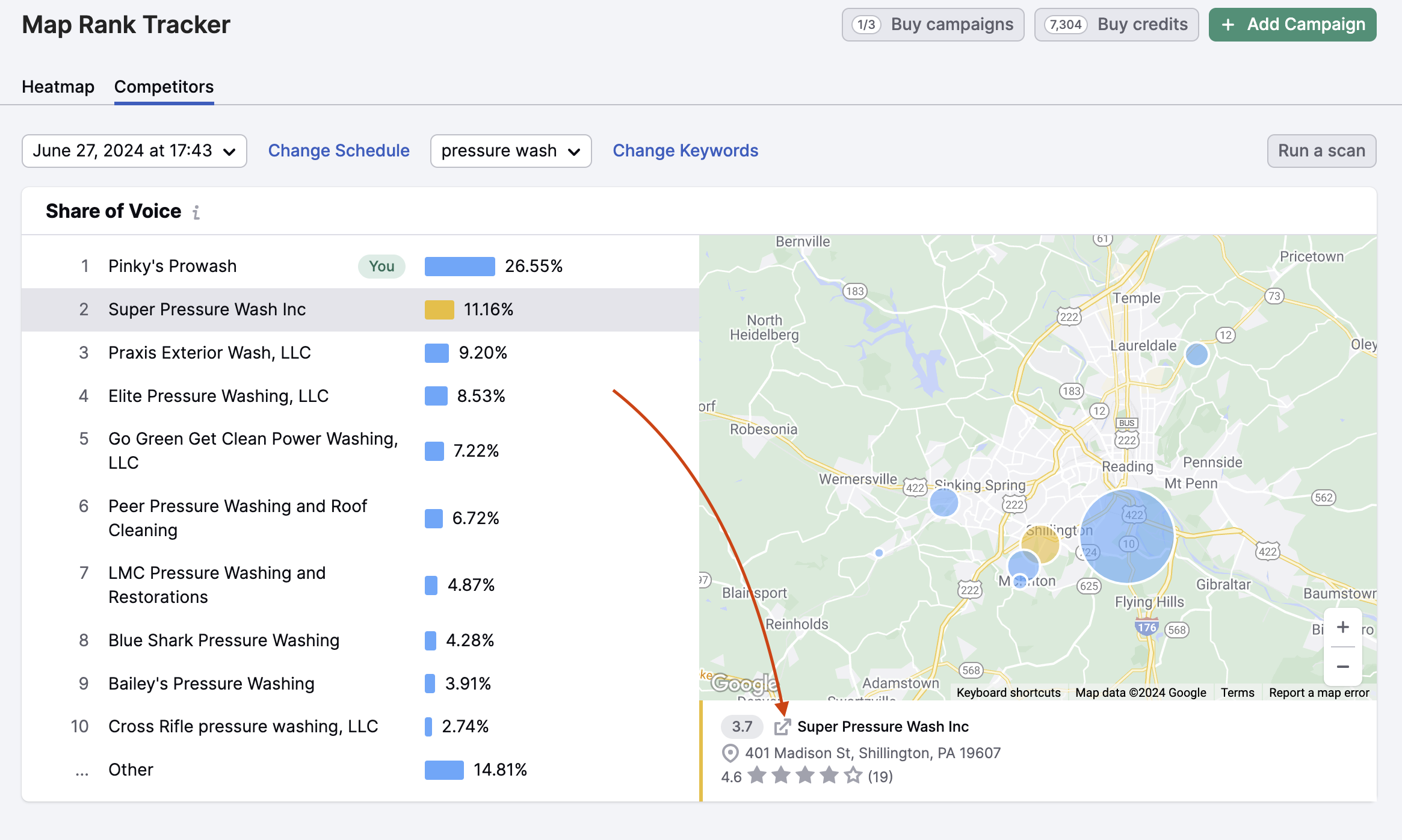Click the yellow Super Pressure Wash bar
The height and width of the screenshot is (840, 1402).
[439, 310]
